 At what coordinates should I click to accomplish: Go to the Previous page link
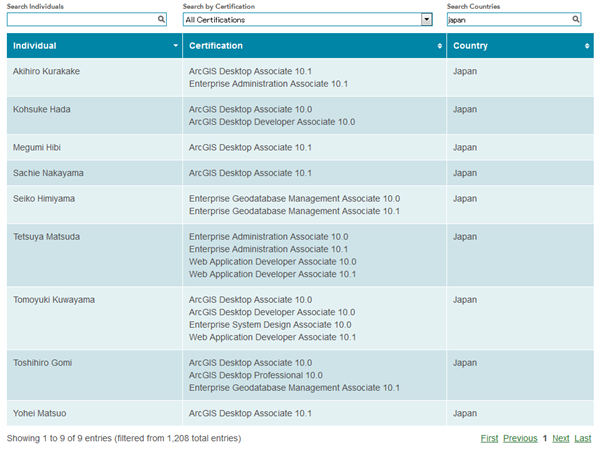[520, 439]
